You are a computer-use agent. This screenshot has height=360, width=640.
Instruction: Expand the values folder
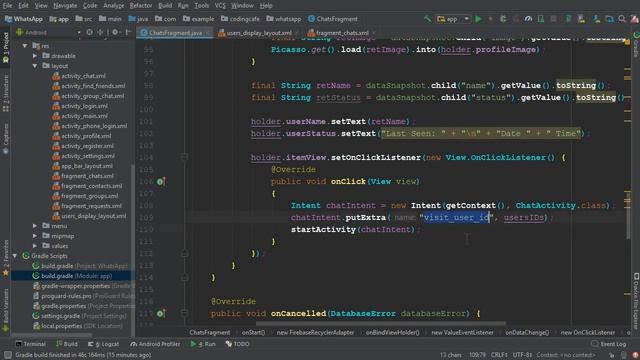click(x=35, y=246)
